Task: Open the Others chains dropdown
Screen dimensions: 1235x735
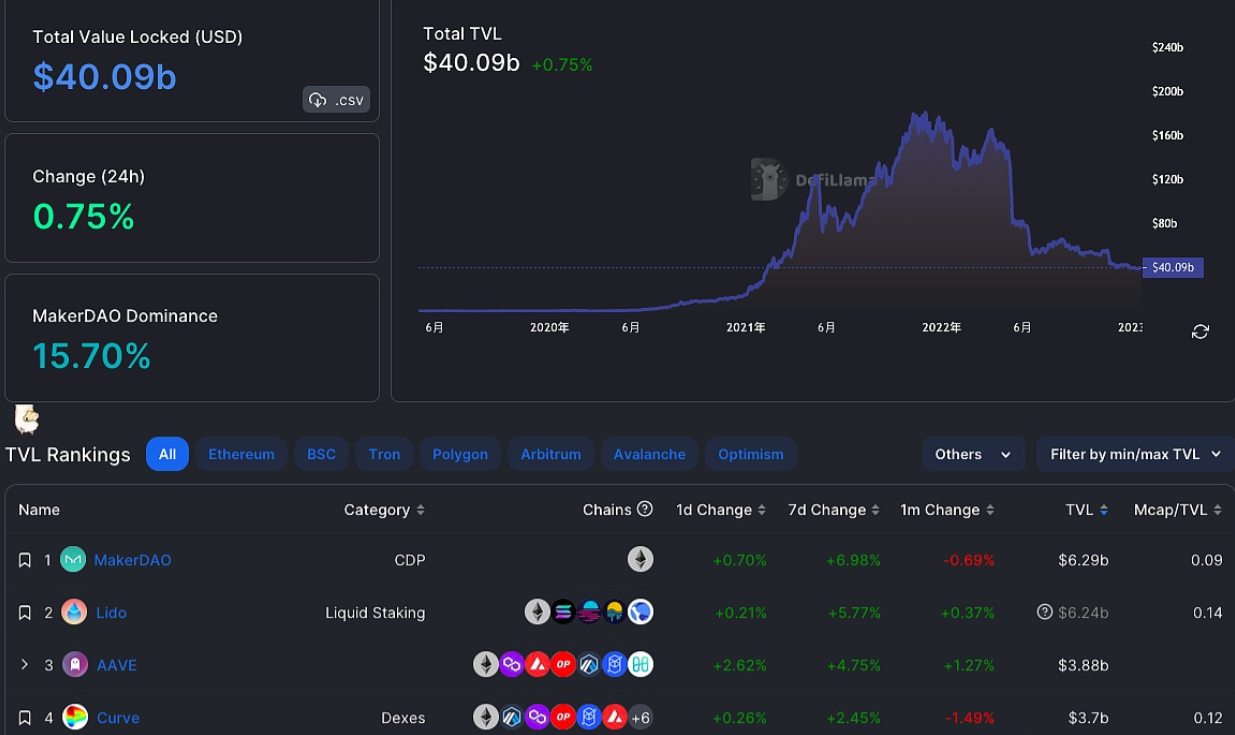Action: click(x=973, y=454)
